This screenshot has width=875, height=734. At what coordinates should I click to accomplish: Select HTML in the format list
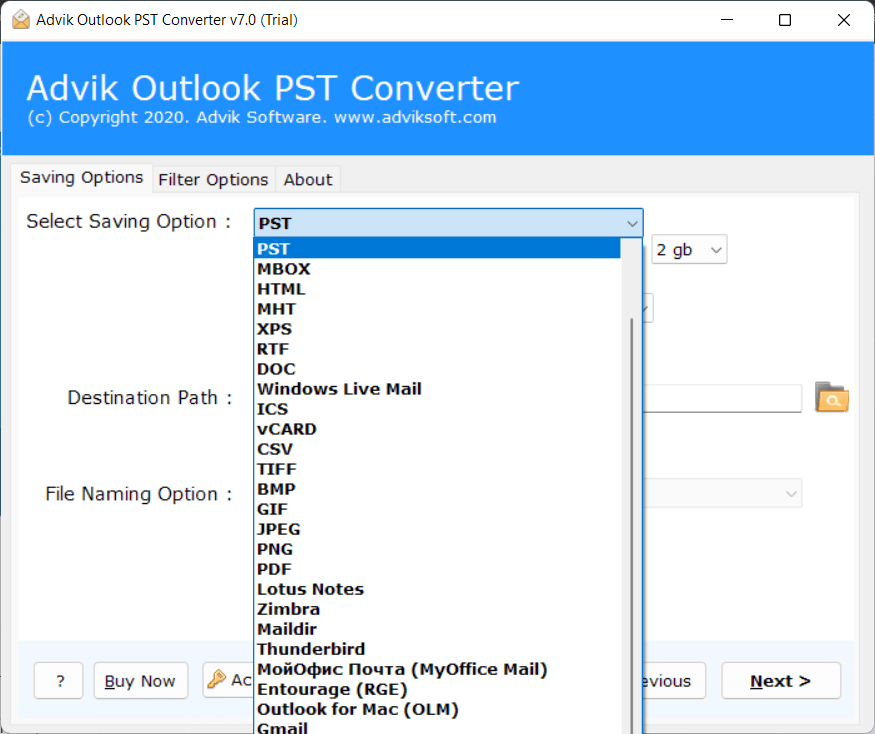tap(437, 289)
